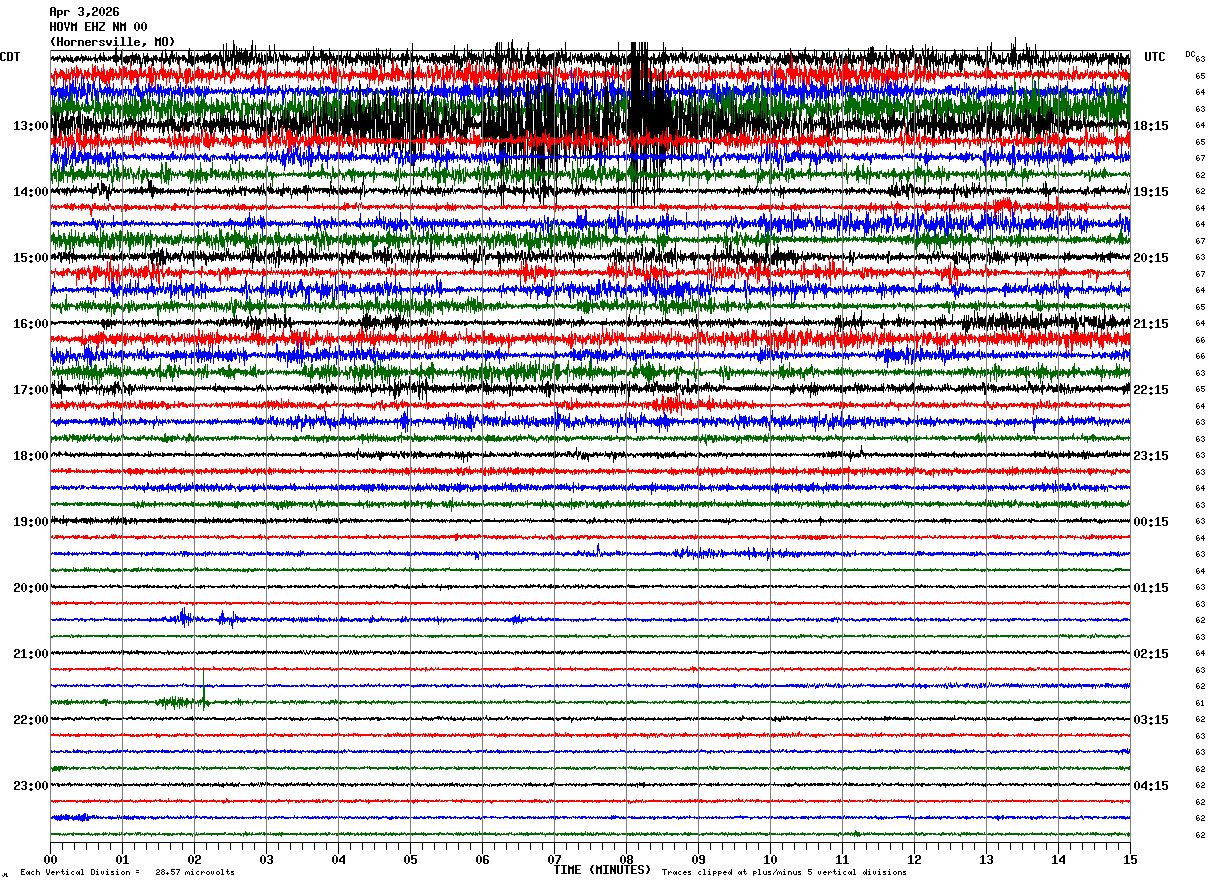Click the "07" minute axis label
The width and height of the screenshot is (1210, 886).
[x=554, y=859]
